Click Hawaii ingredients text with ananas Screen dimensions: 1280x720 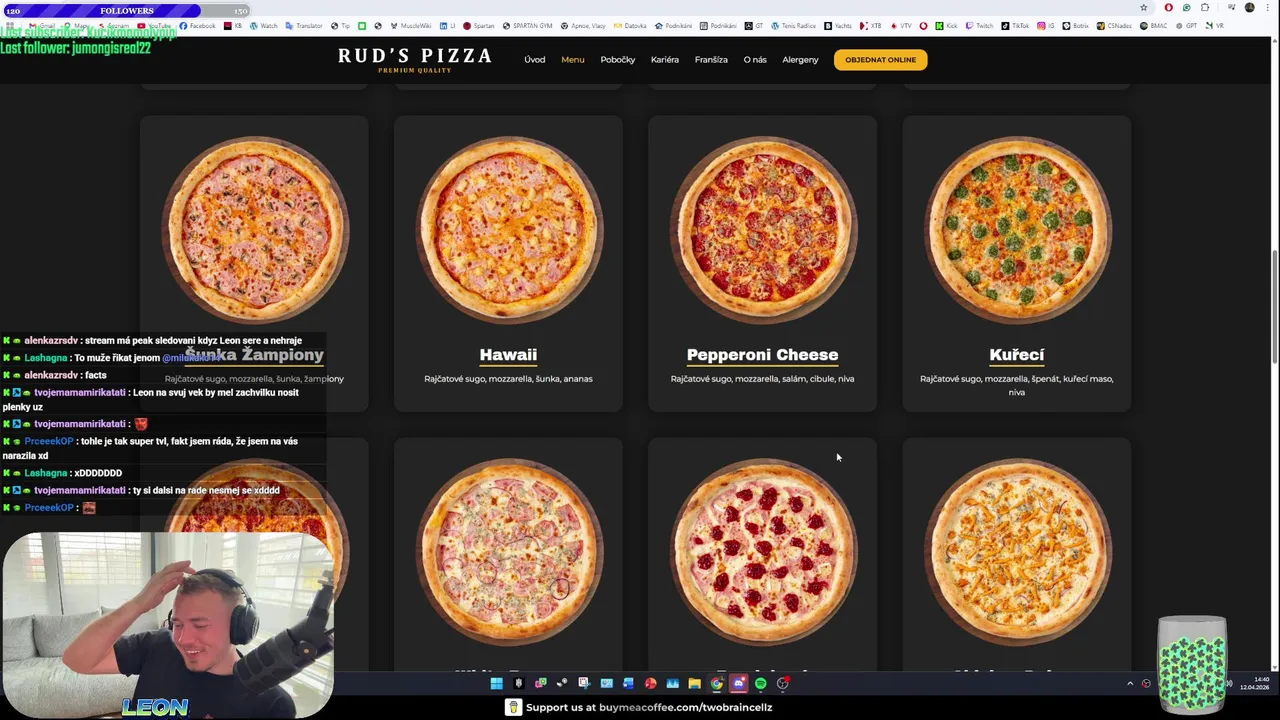point(508,379)
